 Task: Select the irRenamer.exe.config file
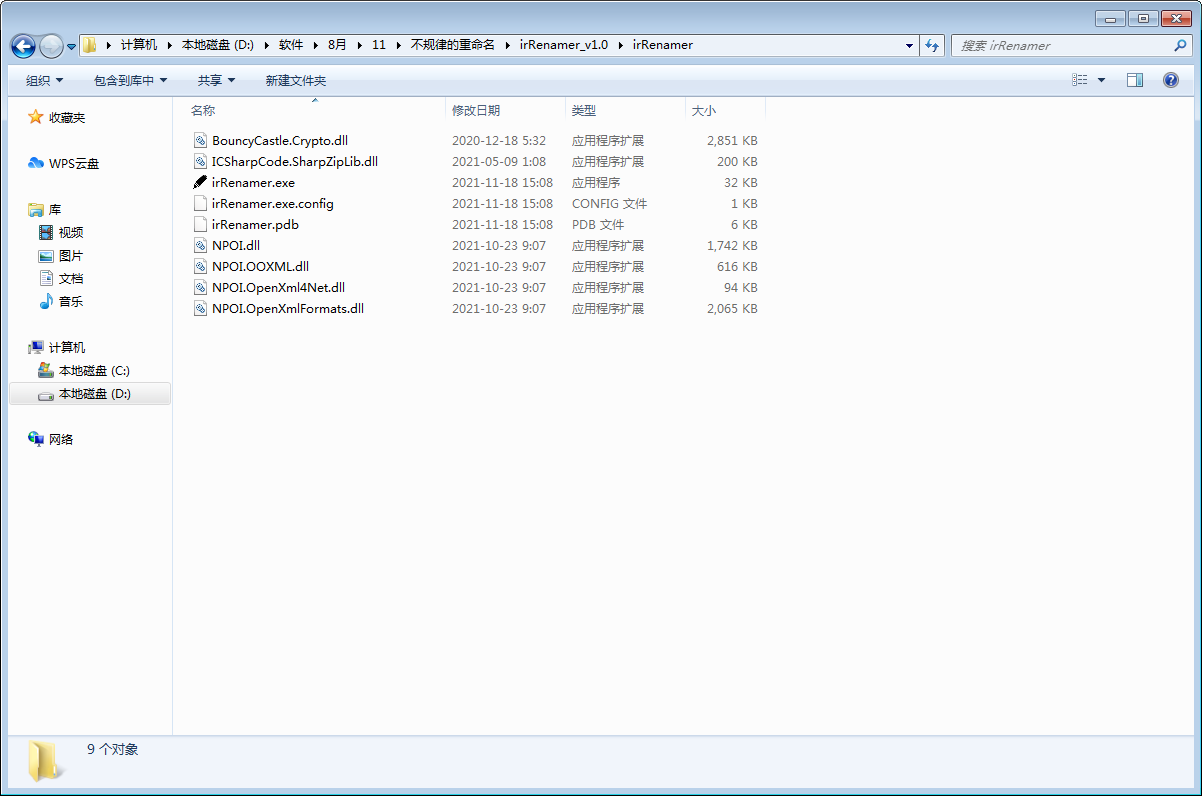tap(273, 204)
